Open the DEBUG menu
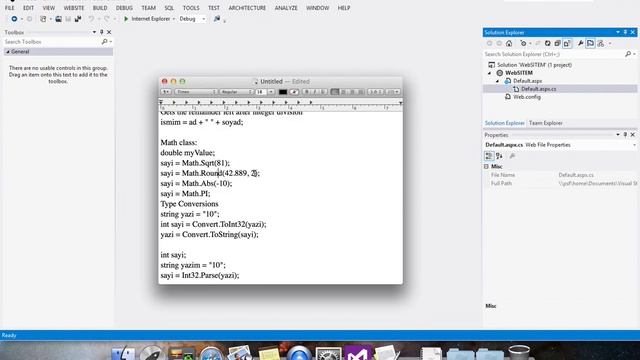The height and width of the screenshot is (360, 640). [x=124, y=8]
